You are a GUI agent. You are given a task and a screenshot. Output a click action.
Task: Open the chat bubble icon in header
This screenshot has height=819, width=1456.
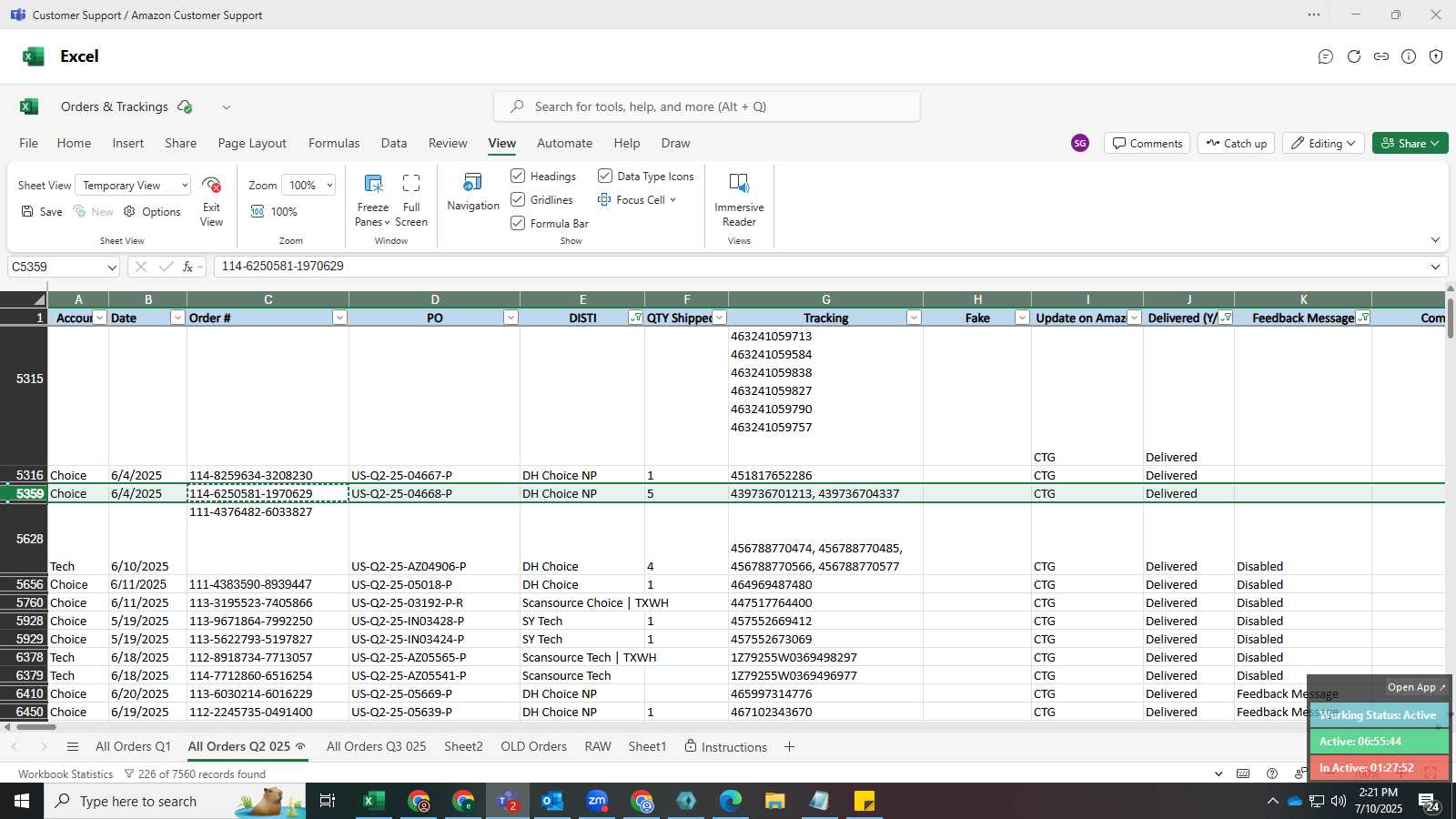click(1326, 56)
